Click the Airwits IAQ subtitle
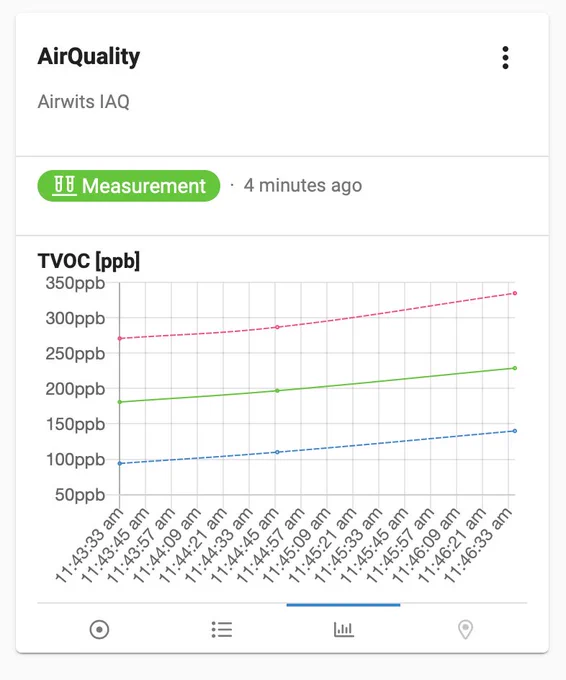Screen dimensions: 566x680 pyautogui.click(x=84, y=102)
